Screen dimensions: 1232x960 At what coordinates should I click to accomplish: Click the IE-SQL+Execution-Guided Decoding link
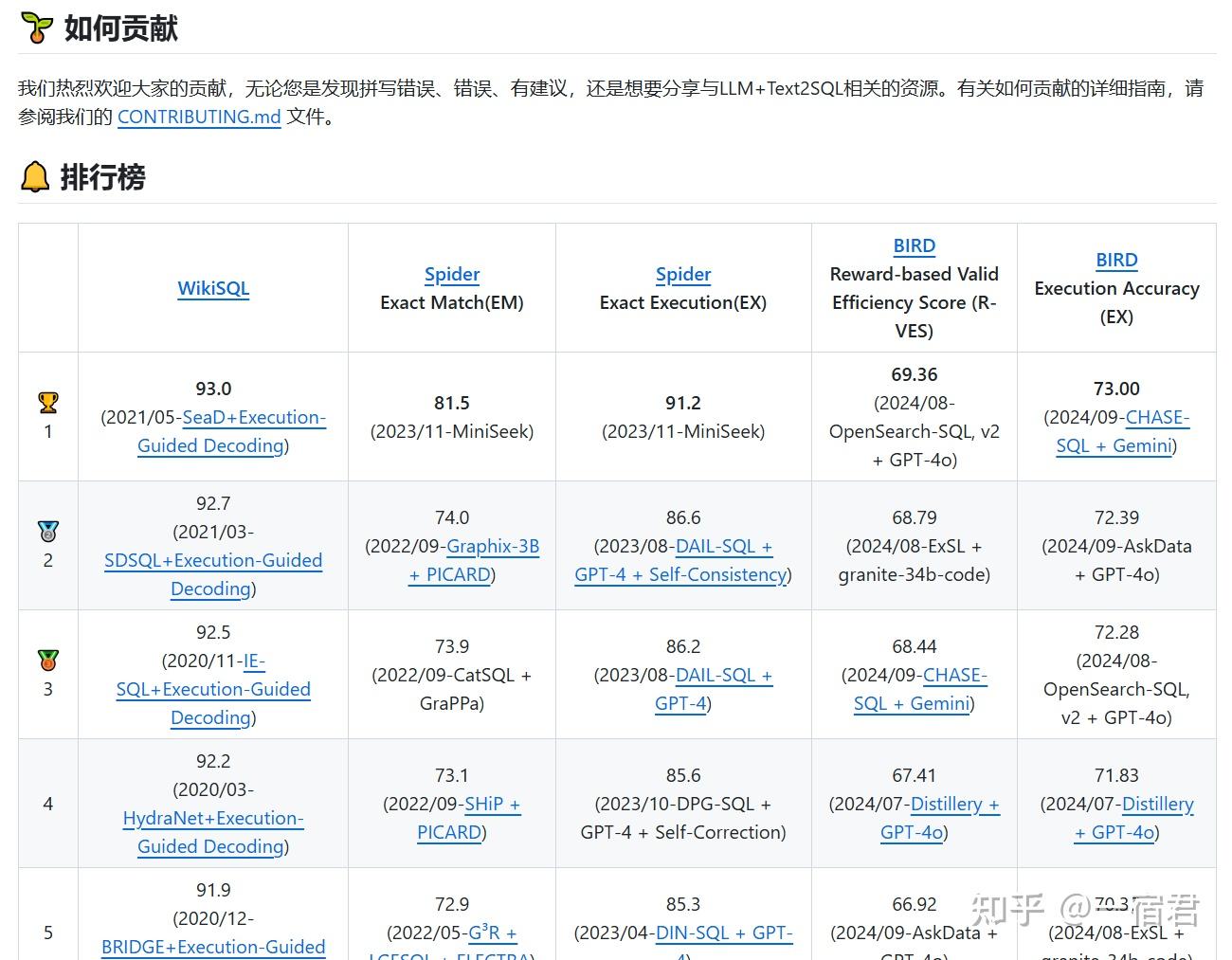point(212,689)
